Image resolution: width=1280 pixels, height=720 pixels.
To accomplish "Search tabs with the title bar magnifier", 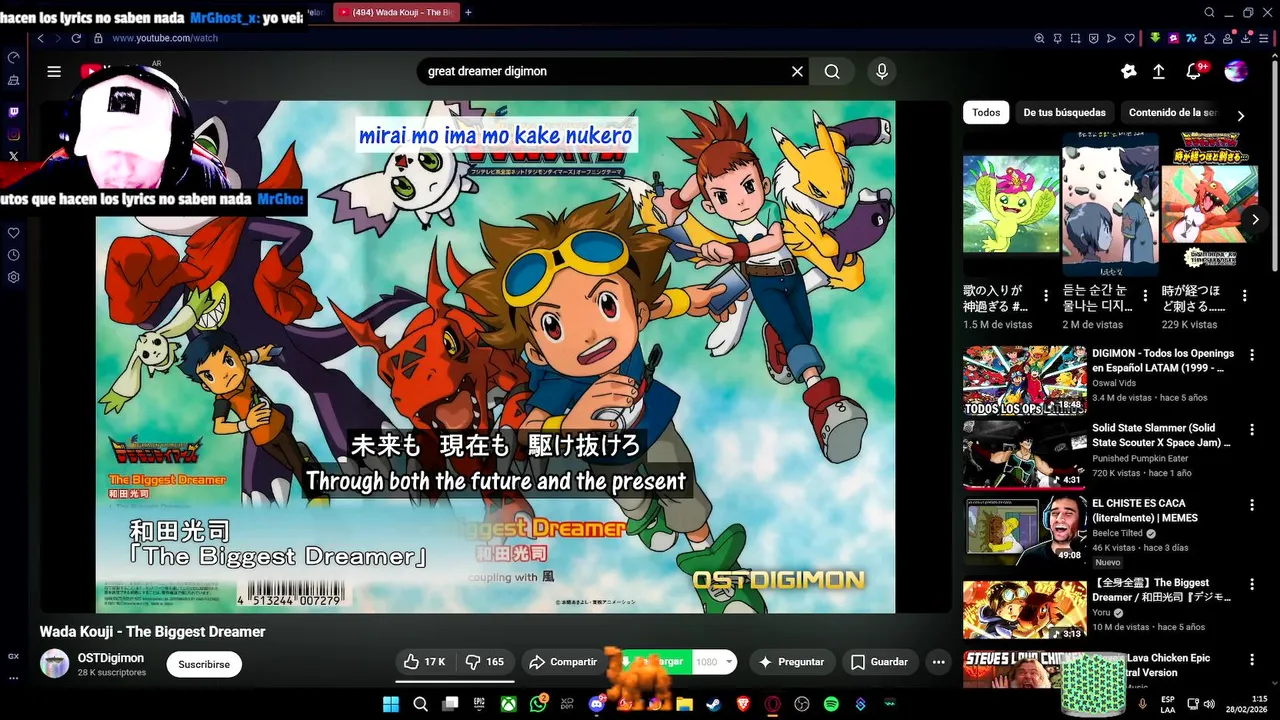I will coord(1209,12).
